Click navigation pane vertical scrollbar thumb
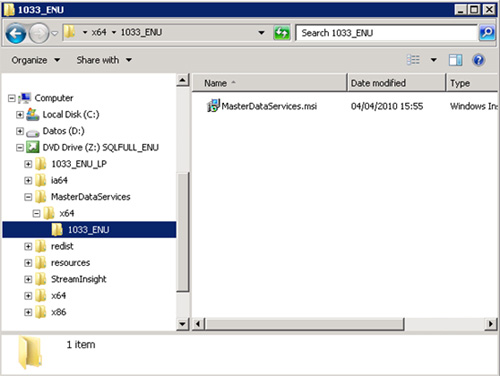 [x=183, y=231]
